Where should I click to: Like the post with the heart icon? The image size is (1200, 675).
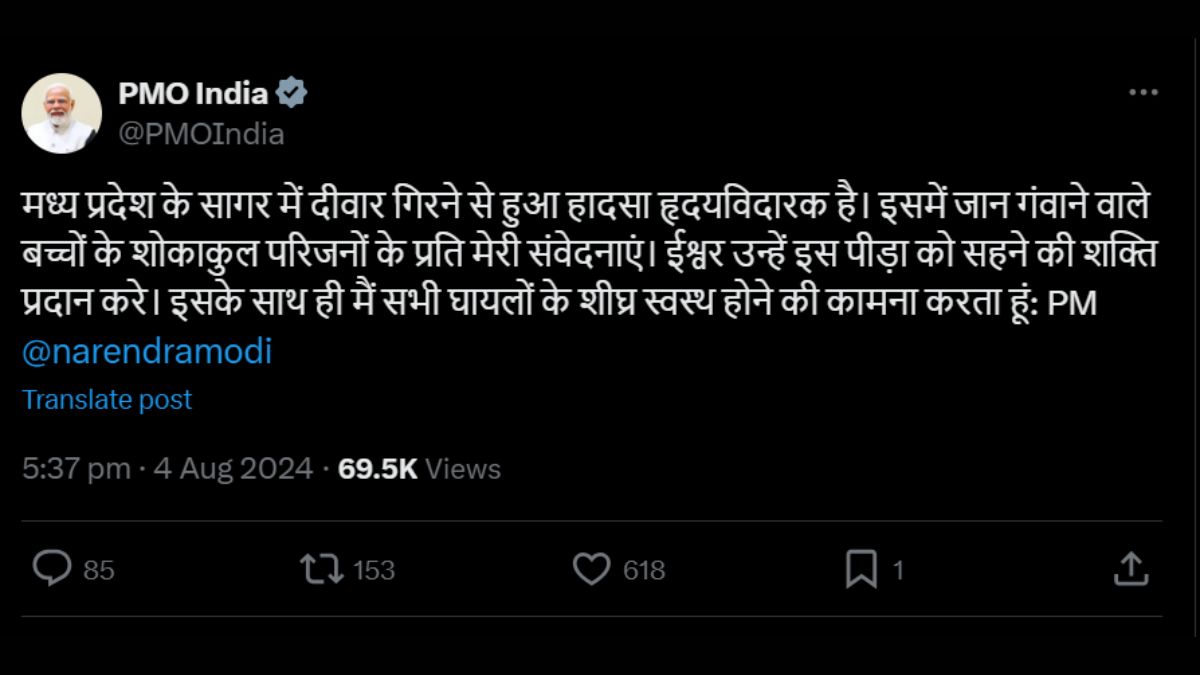591,569
